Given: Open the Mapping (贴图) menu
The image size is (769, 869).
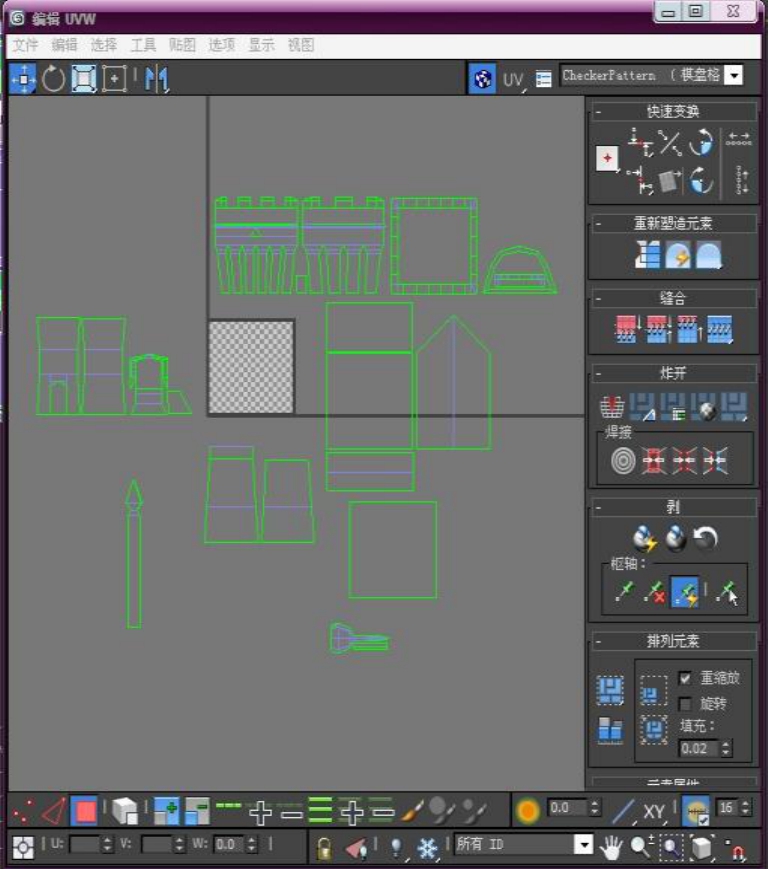Looking at the screenshot, I should coord(182,45).
